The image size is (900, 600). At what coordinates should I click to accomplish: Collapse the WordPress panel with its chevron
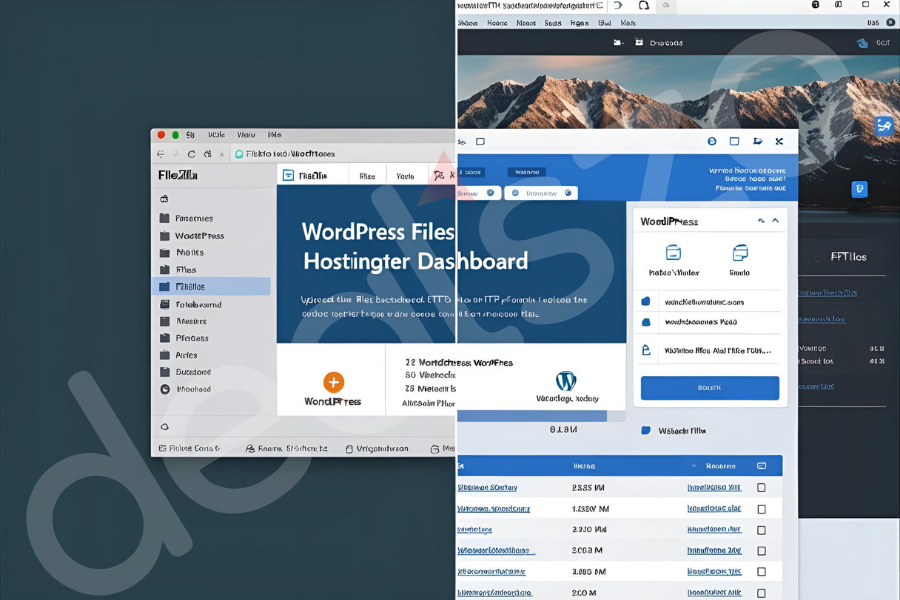pyautogui.click(x=775, y=220)
